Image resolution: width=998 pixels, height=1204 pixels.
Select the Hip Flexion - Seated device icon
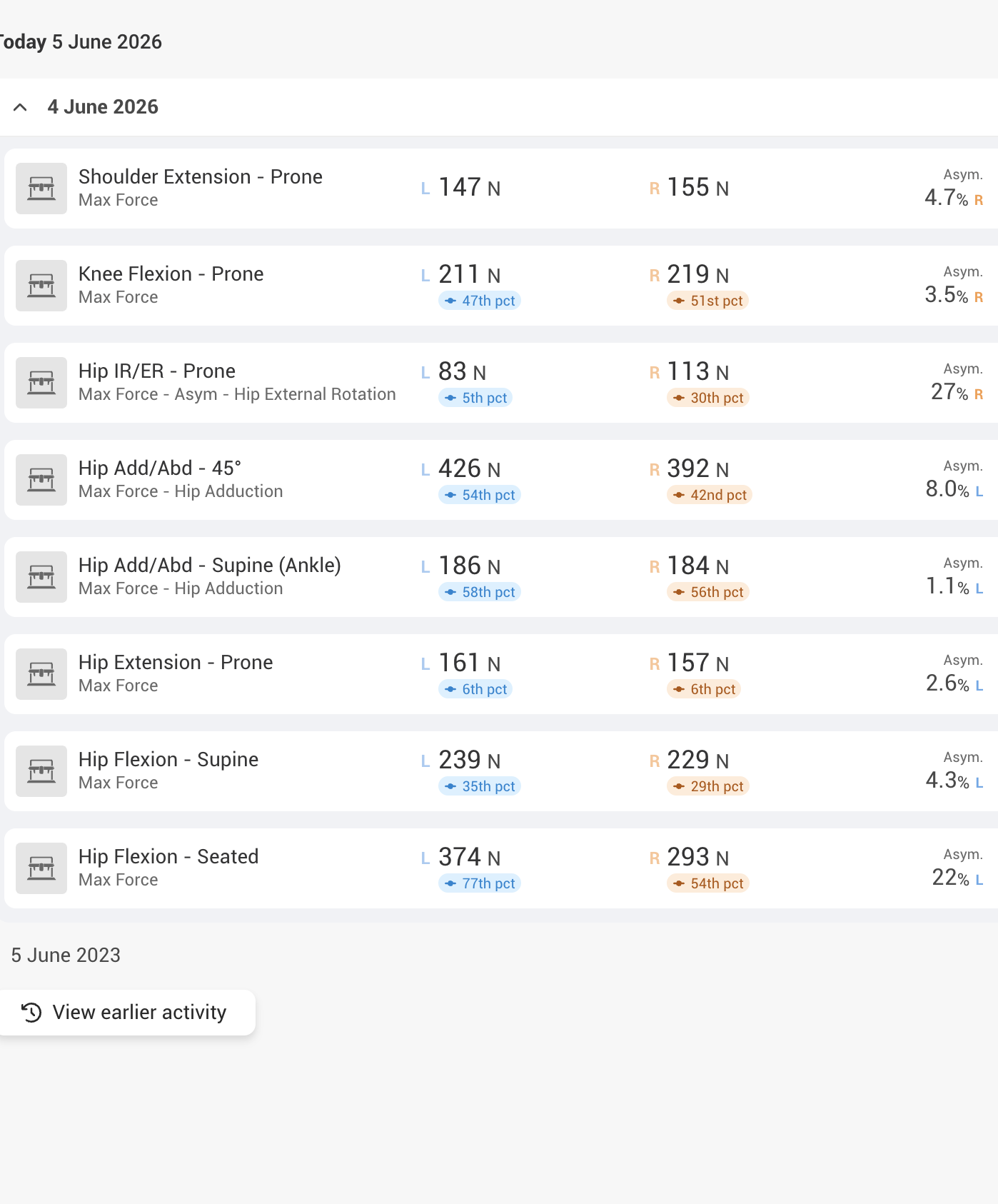[x=41, y=868]
